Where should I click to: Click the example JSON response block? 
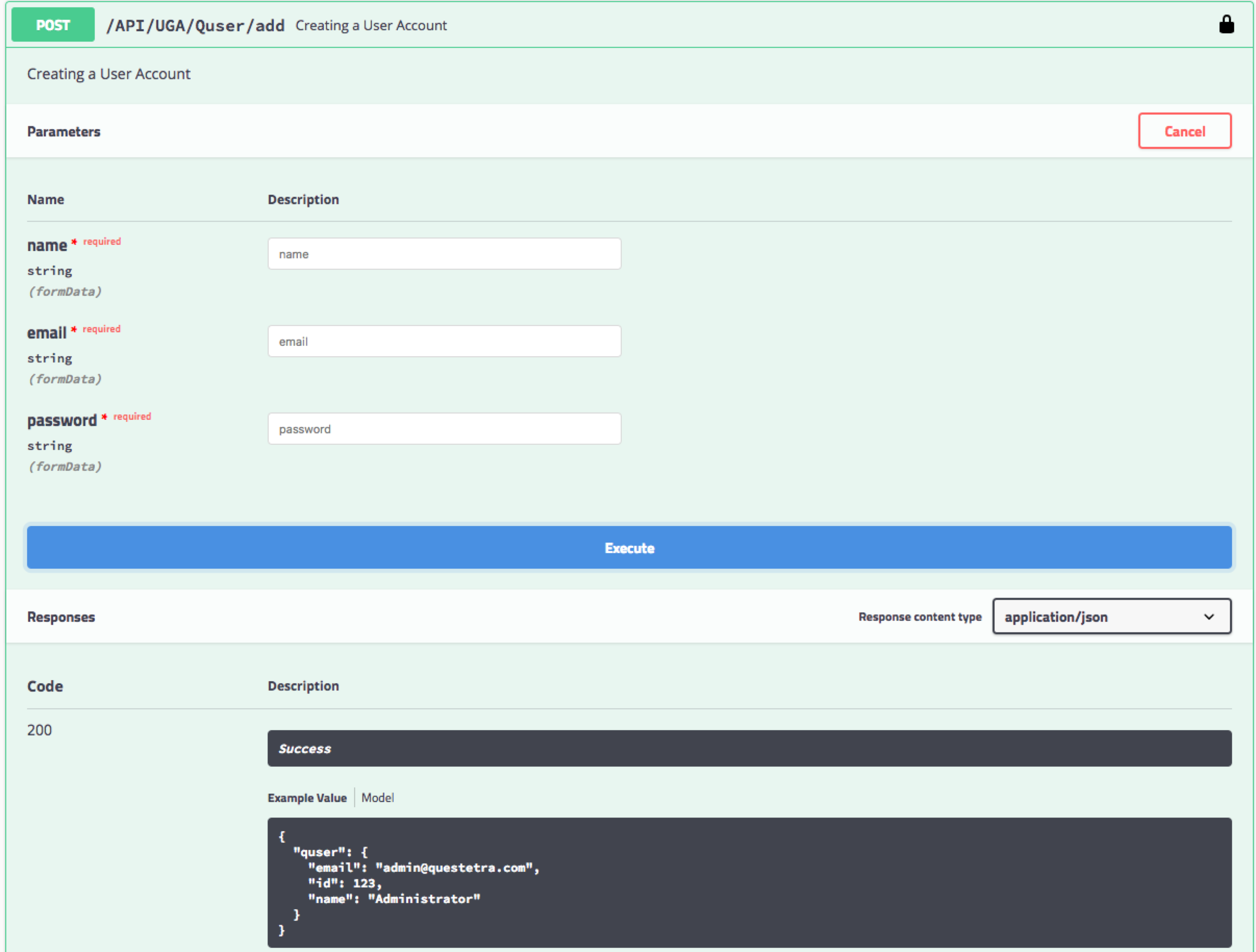[x=749, y=882]
